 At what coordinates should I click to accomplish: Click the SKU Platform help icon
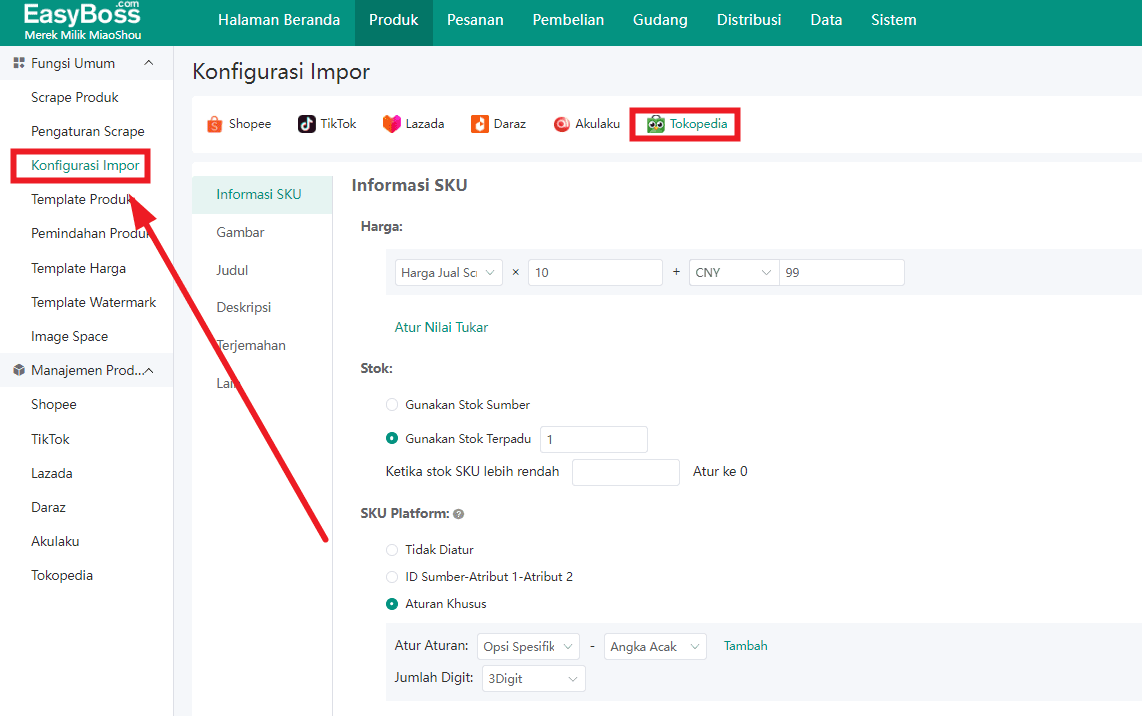pyautogui.click(x=459, y=514)
